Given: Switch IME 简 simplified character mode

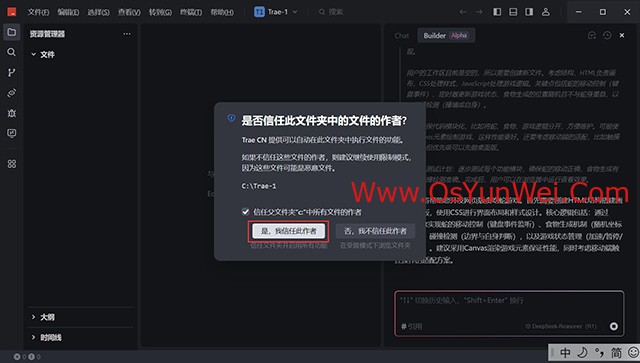Looking at the screenshot, I should [x=616, y=352].
